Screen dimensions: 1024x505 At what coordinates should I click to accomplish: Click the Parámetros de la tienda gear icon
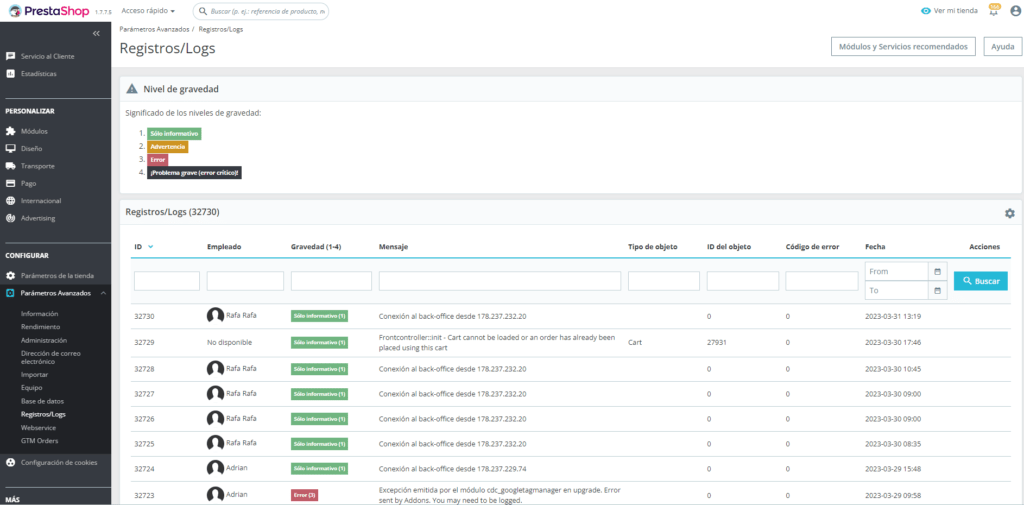pos(10,276)
